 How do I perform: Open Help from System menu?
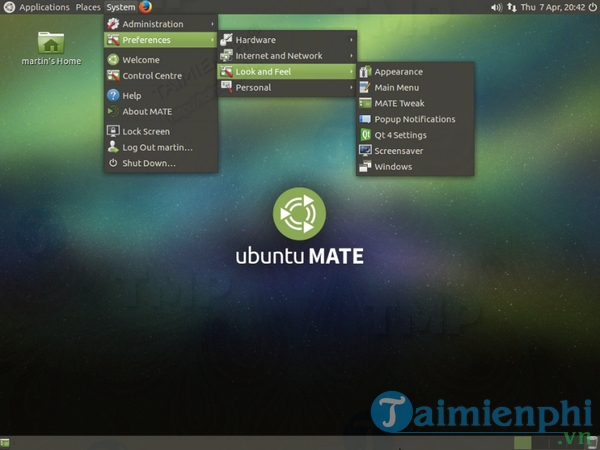(x=161, y=96)
